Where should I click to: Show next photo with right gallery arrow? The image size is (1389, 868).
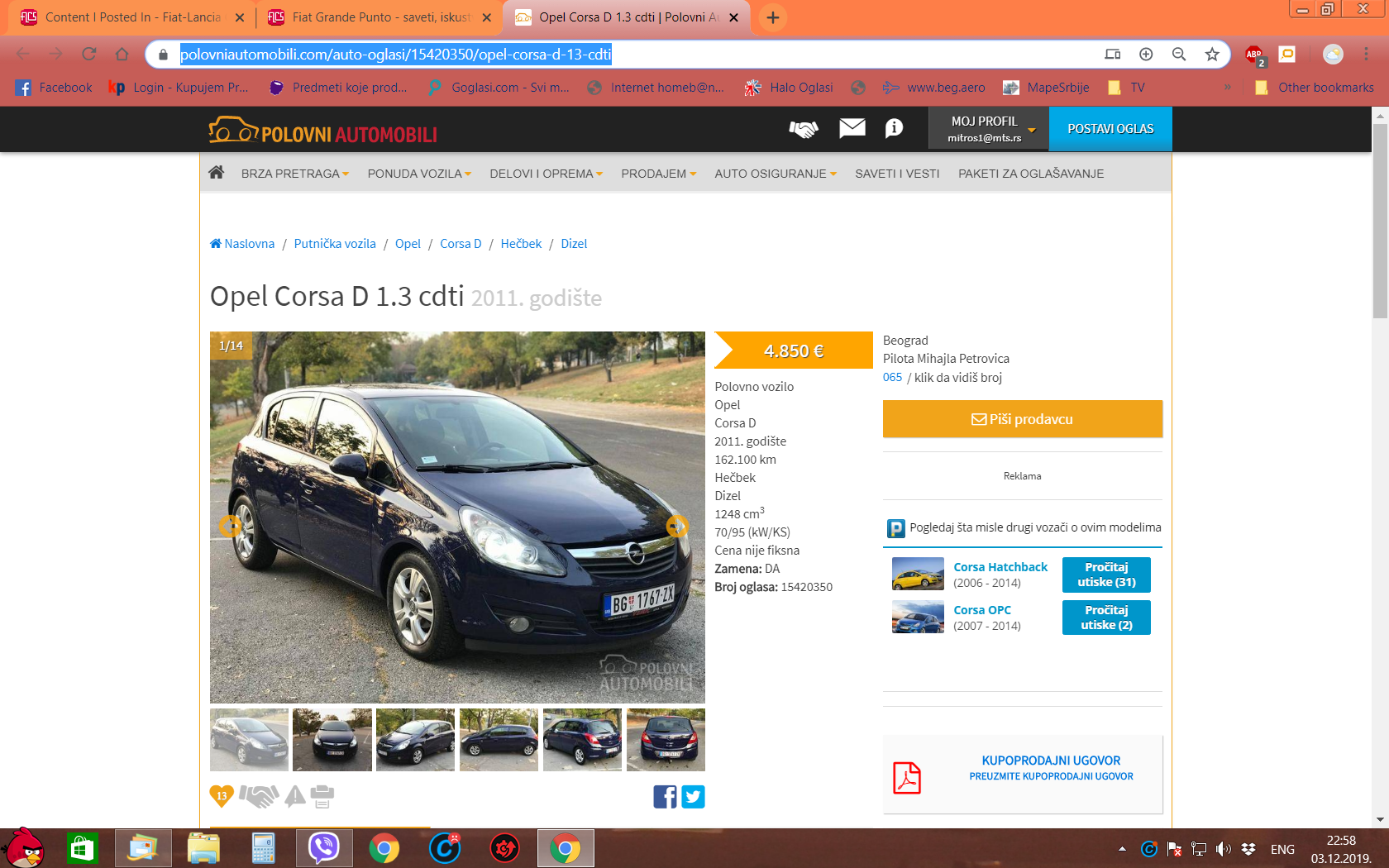677,525
